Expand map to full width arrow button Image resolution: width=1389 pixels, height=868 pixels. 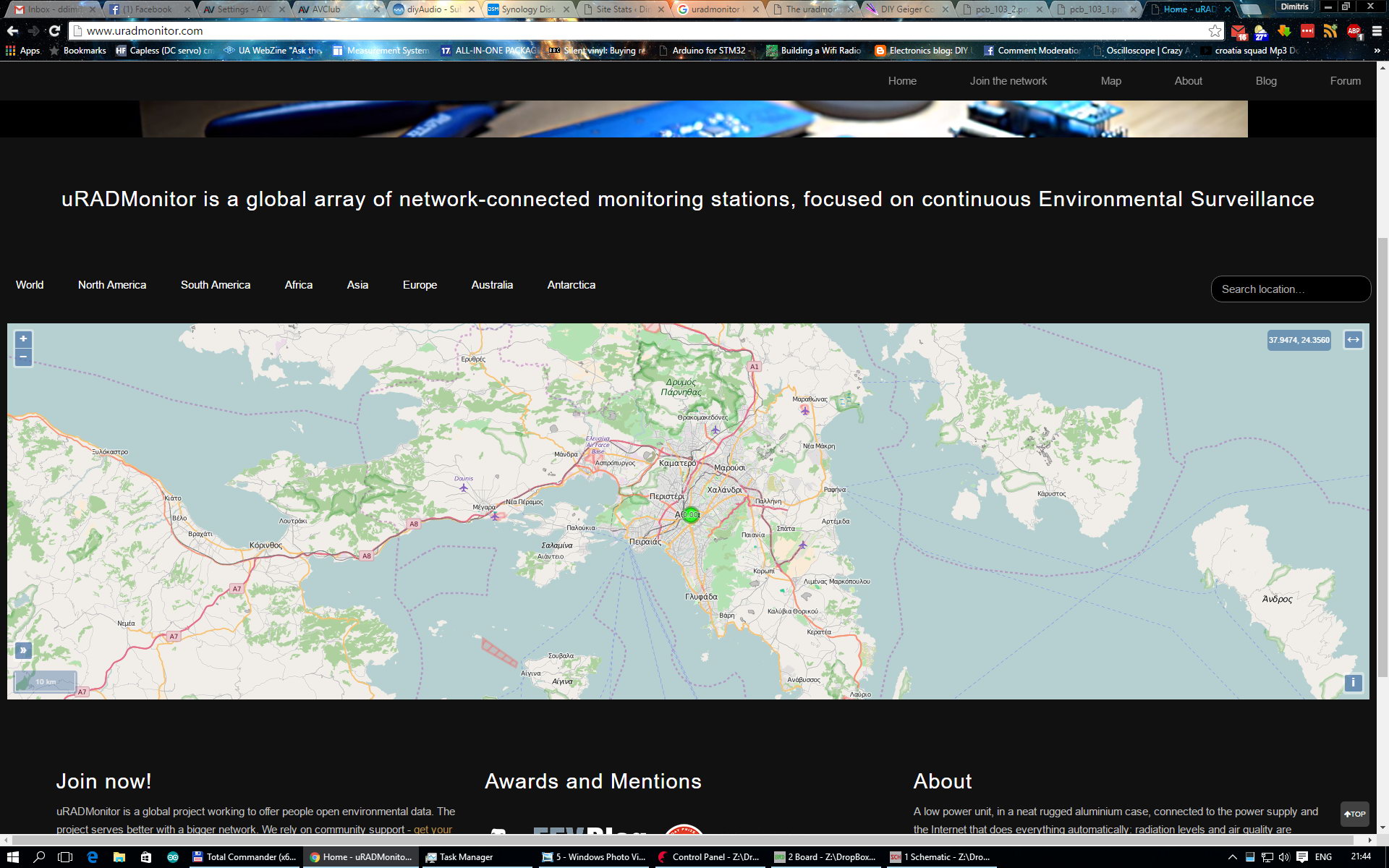(x=1353, y=339)
